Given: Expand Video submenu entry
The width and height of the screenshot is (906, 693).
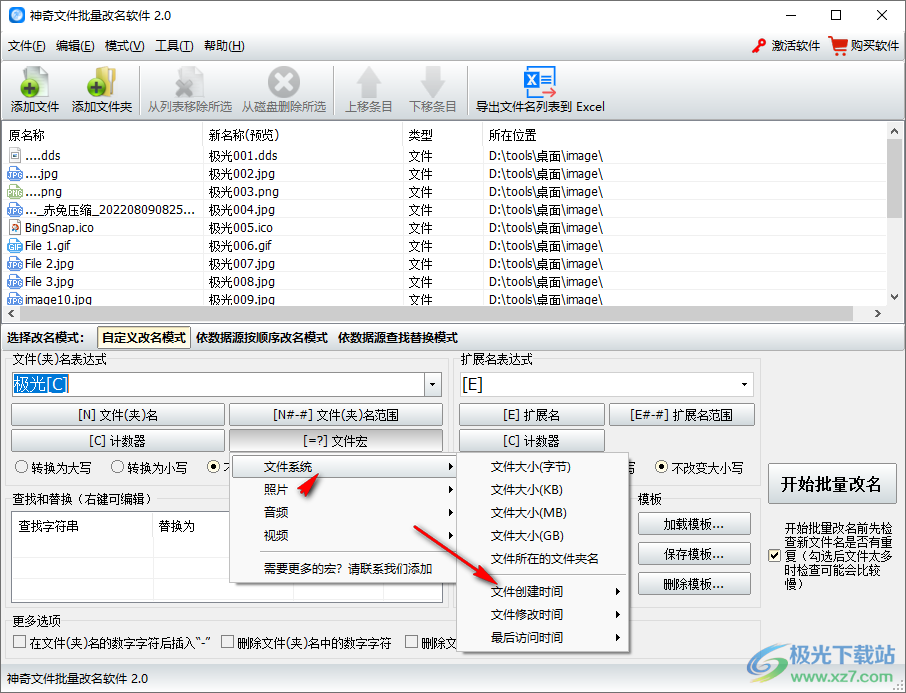Looking at the screenshot, I should pyautogui.click(x=343, y=536).
